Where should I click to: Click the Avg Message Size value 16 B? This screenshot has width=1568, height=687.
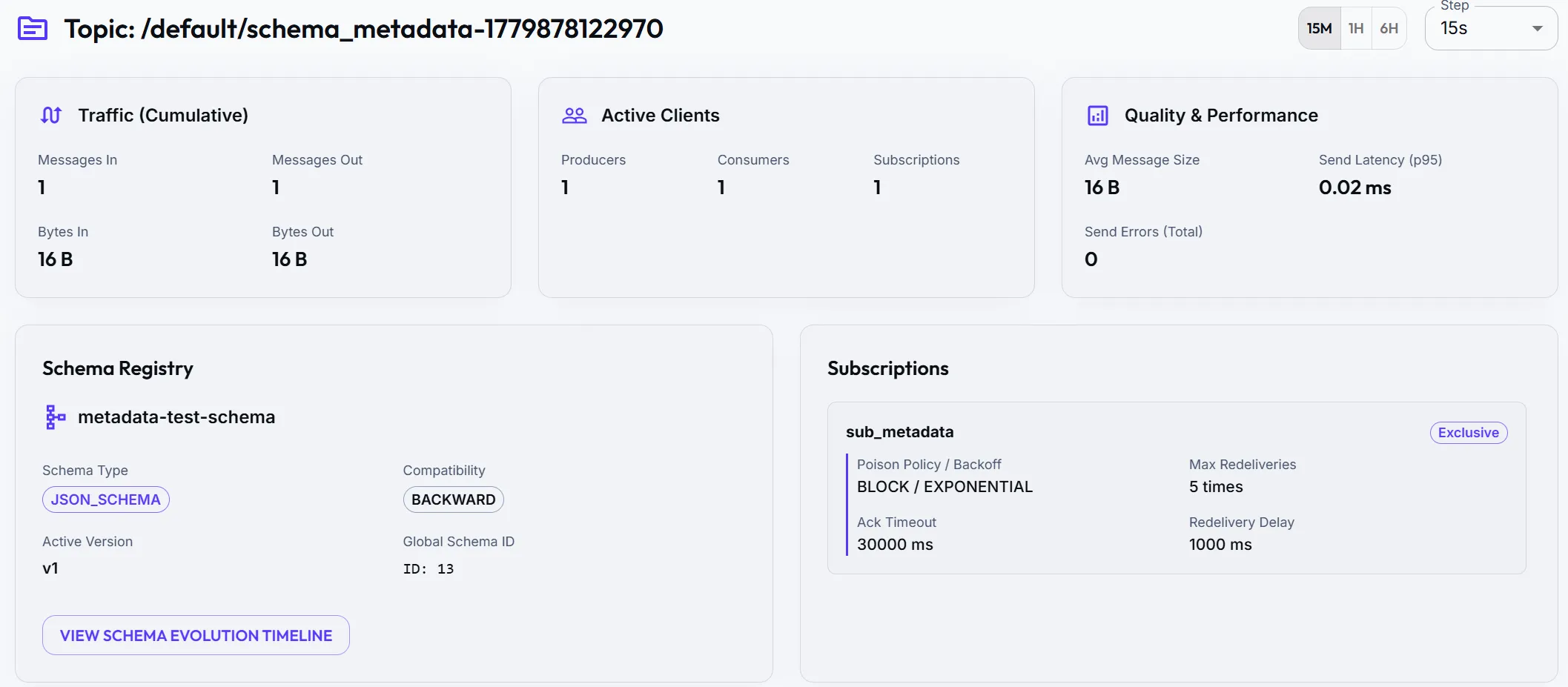[1102, 187]
